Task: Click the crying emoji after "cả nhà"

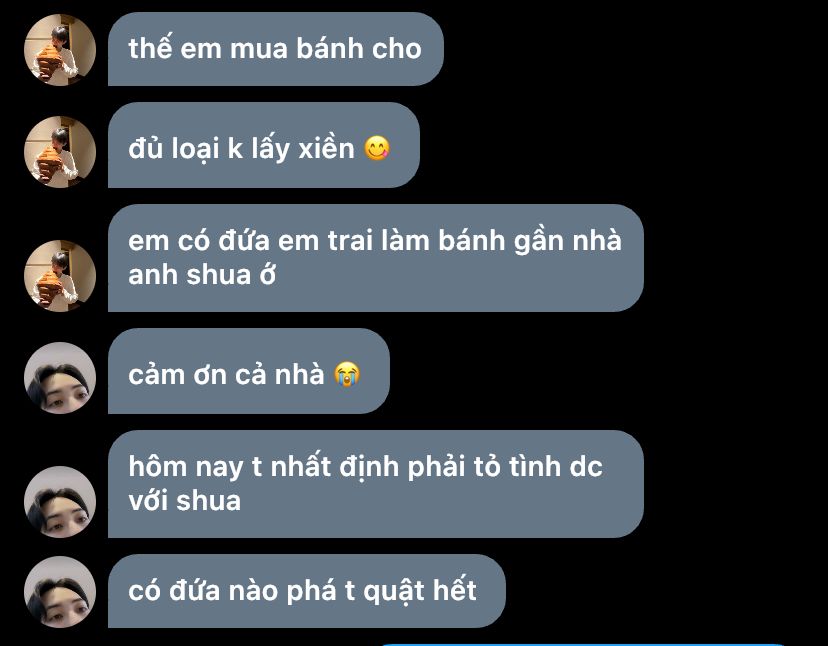Action: point(347,375)
